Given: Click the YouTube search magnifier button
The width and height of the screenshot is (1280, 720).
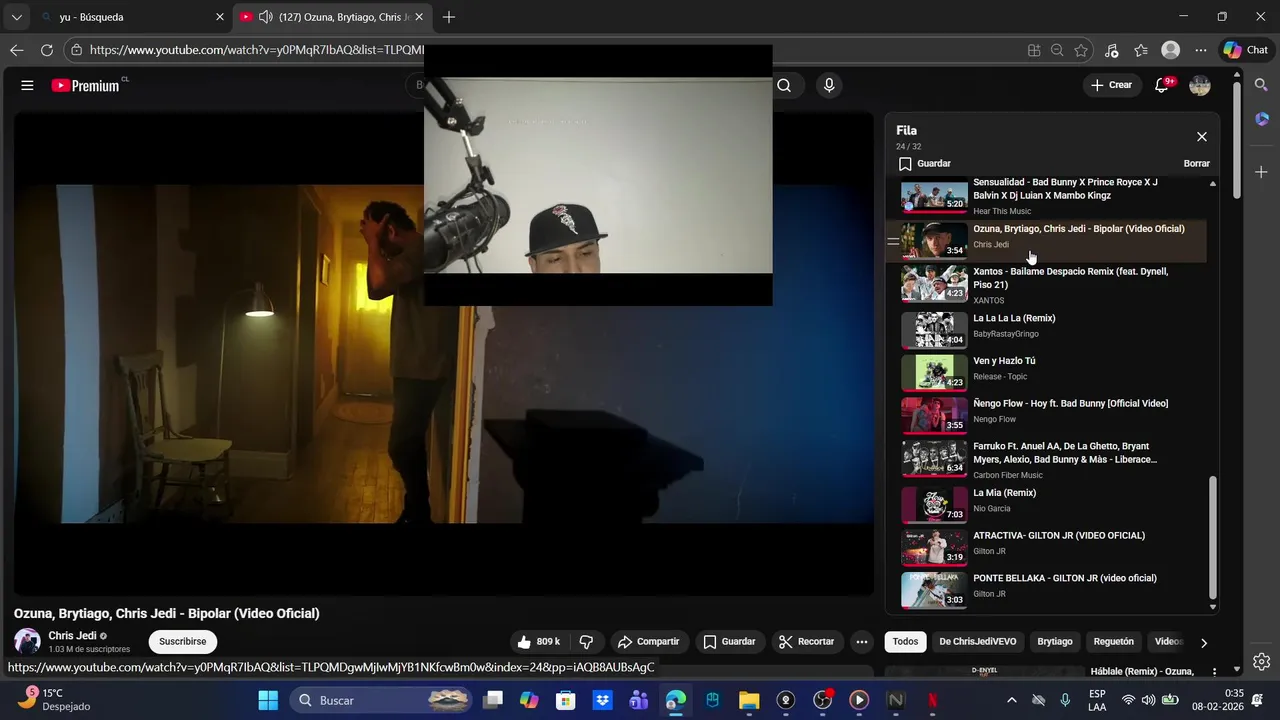Looking at the screenshot, I should click(784, 85).
